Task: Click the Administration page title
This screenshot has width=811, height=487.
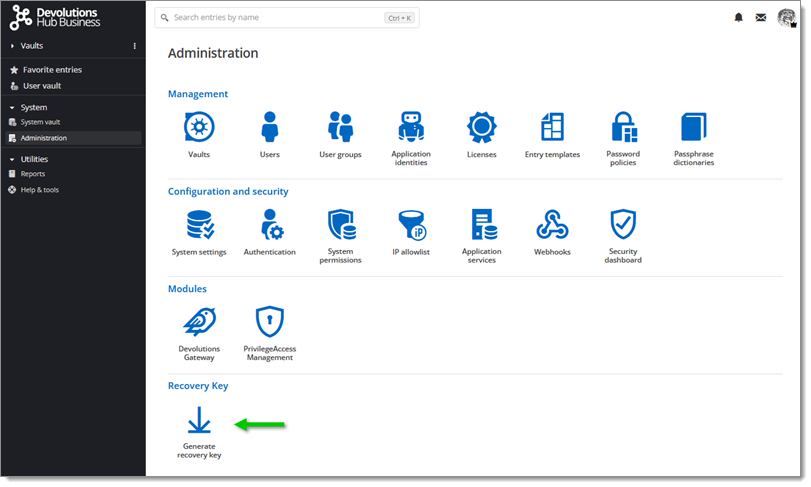Action: [213, 53]
